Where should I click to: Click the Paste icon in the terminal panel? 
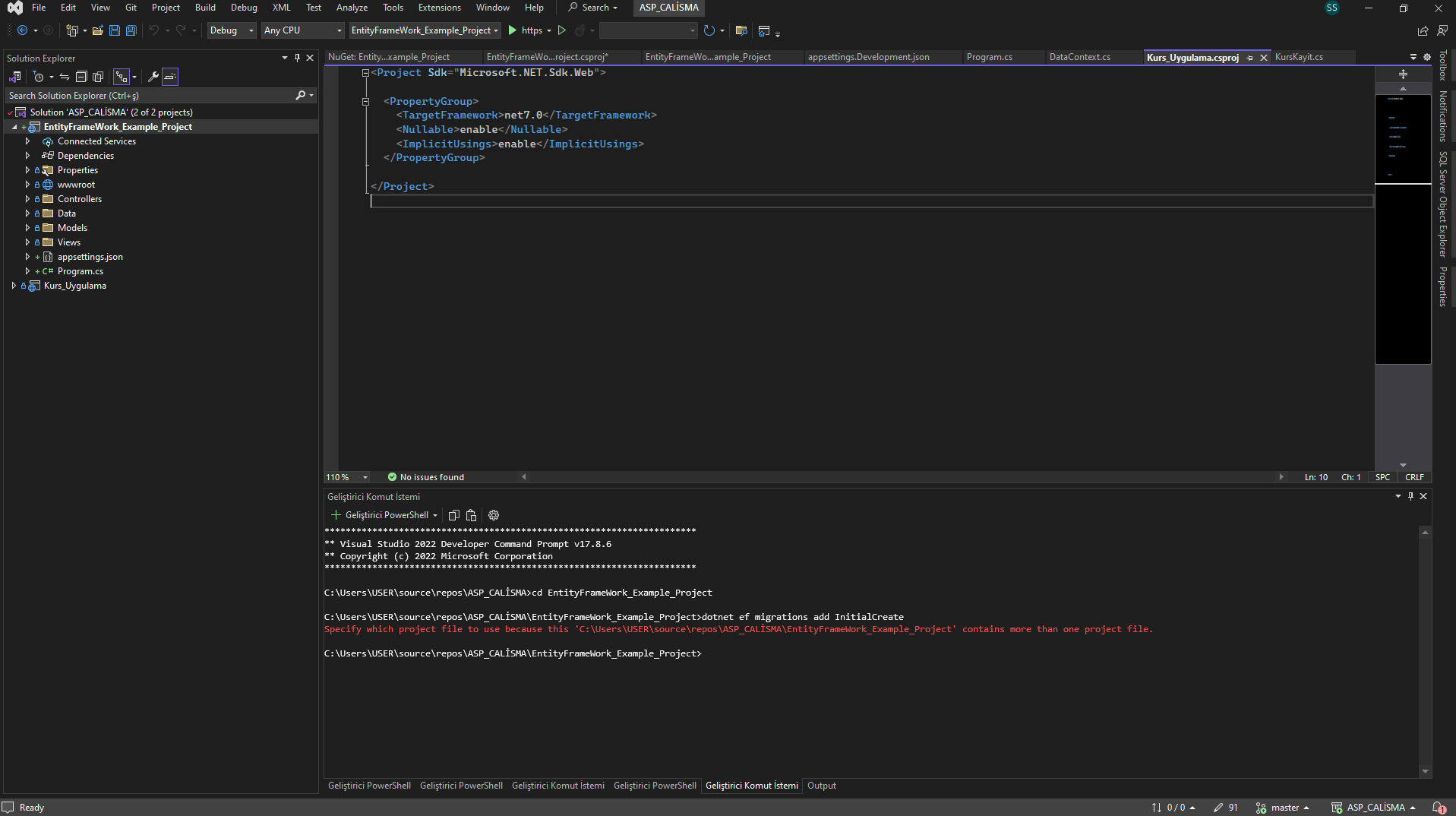pos(471,515)
